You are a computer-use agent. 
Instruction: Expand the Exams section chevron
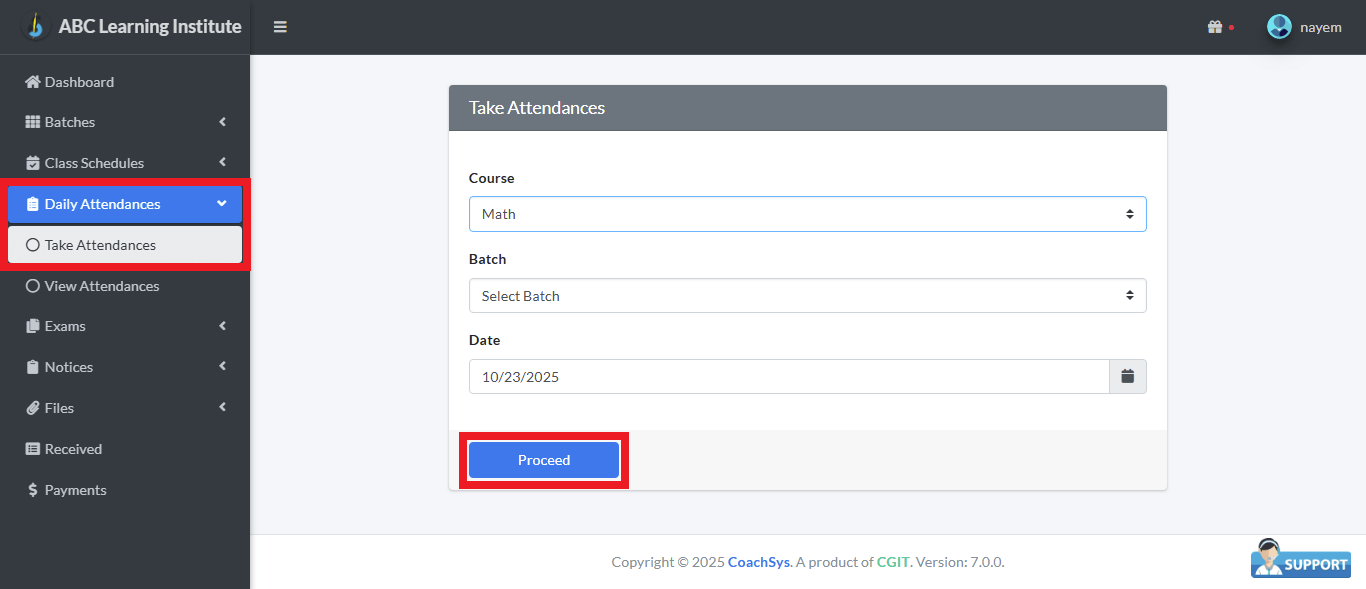tap(222, 326)
